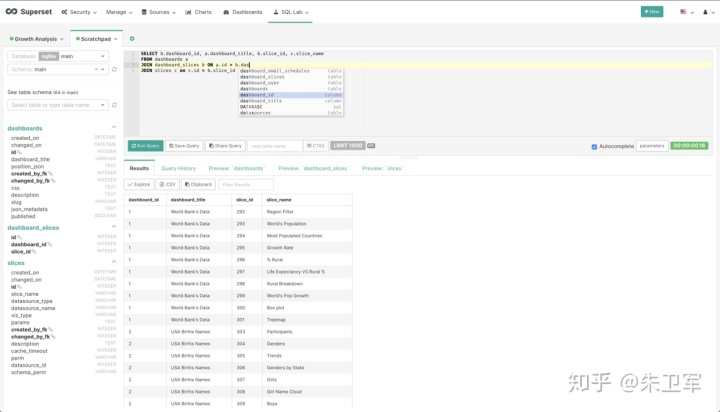
Task: Choose dashboard_title autocomplete suggestion
Action: (x=291, y=101)
